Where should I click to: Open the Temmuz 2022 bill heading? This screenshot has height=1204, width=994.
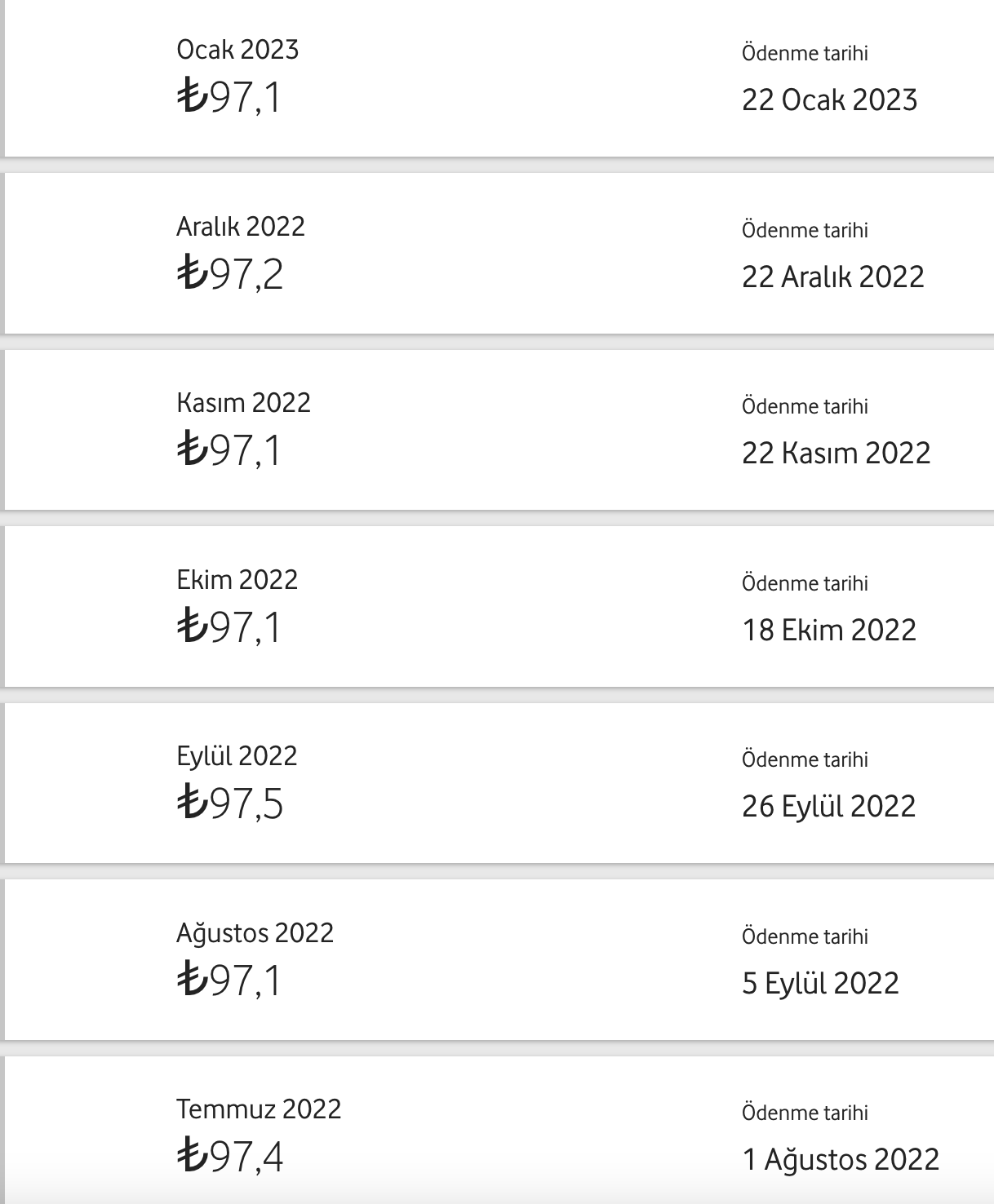(259, 1109)
